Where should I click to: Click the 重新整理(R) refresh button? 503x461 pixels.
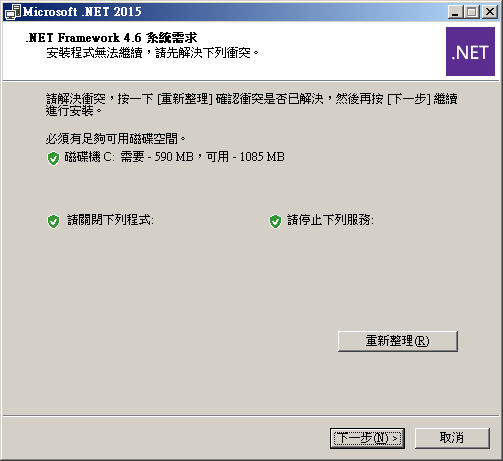[398, 341]
